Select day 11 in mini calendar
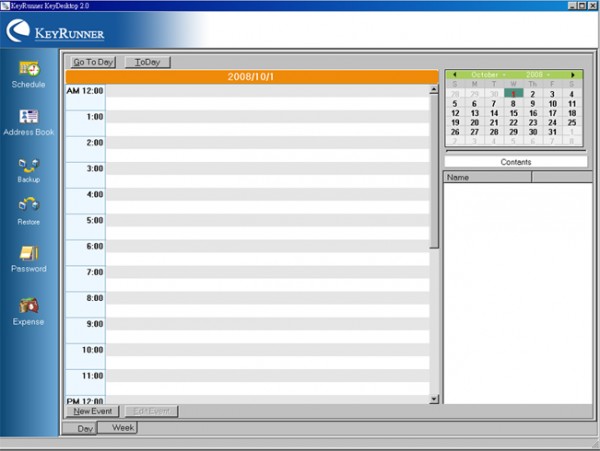 [572, 104]
